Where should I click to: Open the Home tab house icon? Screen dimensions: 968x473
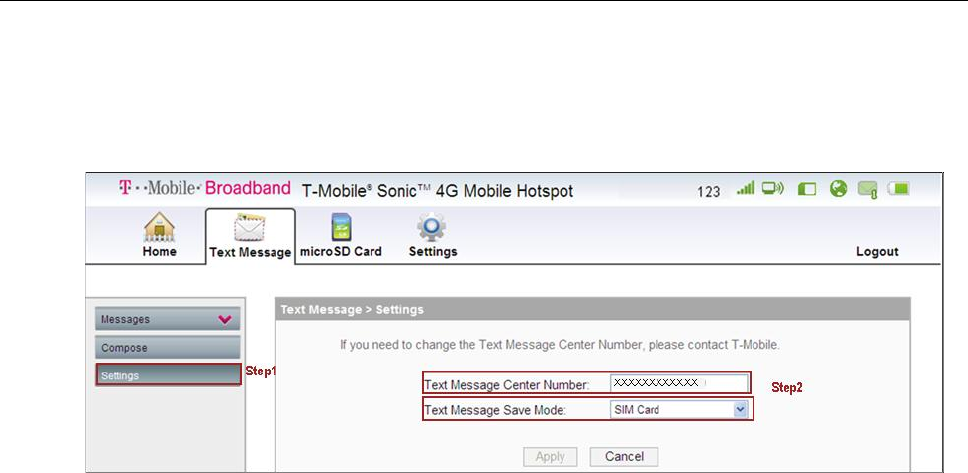coord(159,227)
